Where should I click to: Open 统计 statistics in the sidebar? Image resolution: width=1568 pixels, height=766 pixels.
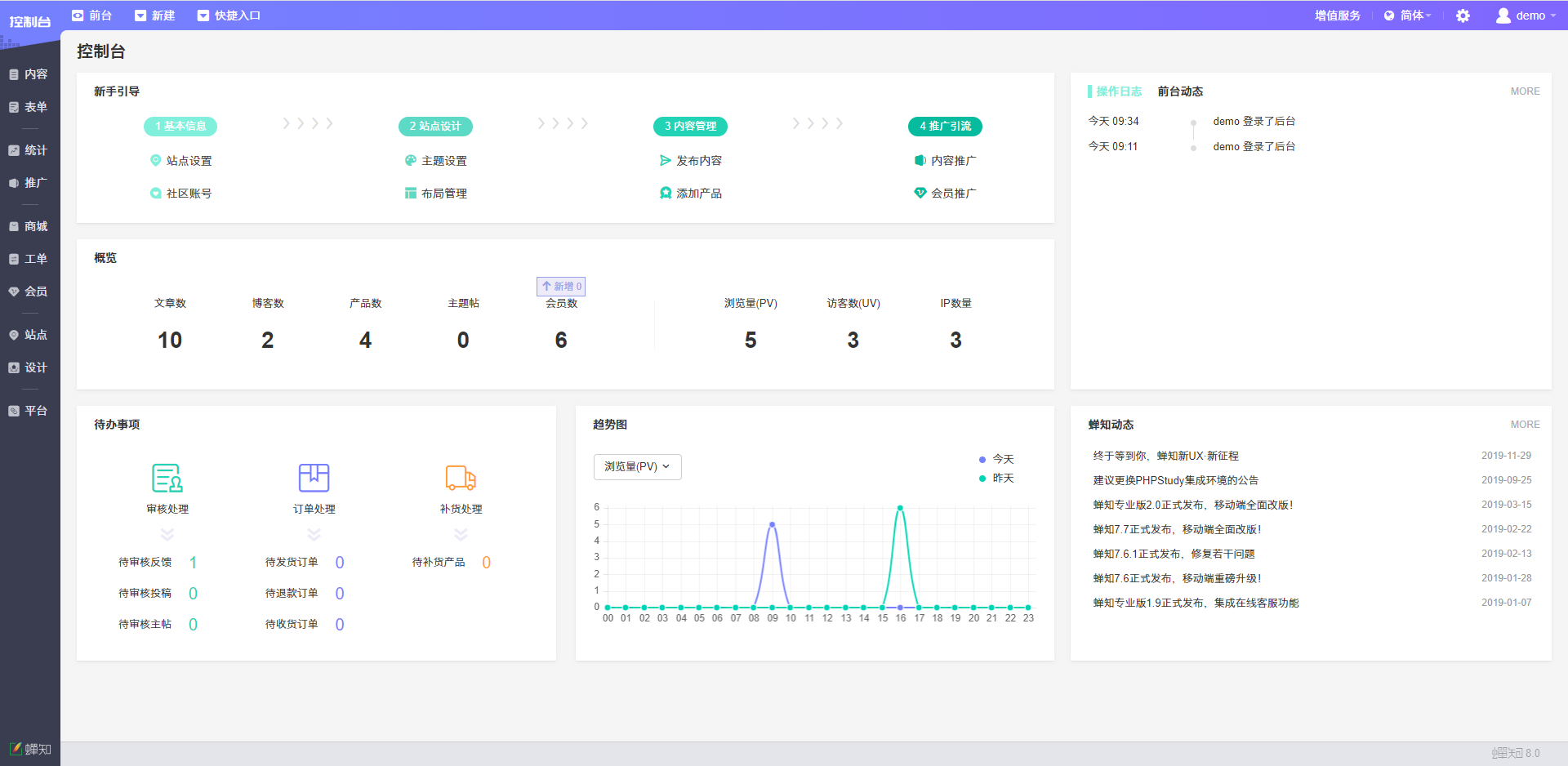(x=29, y=150)
